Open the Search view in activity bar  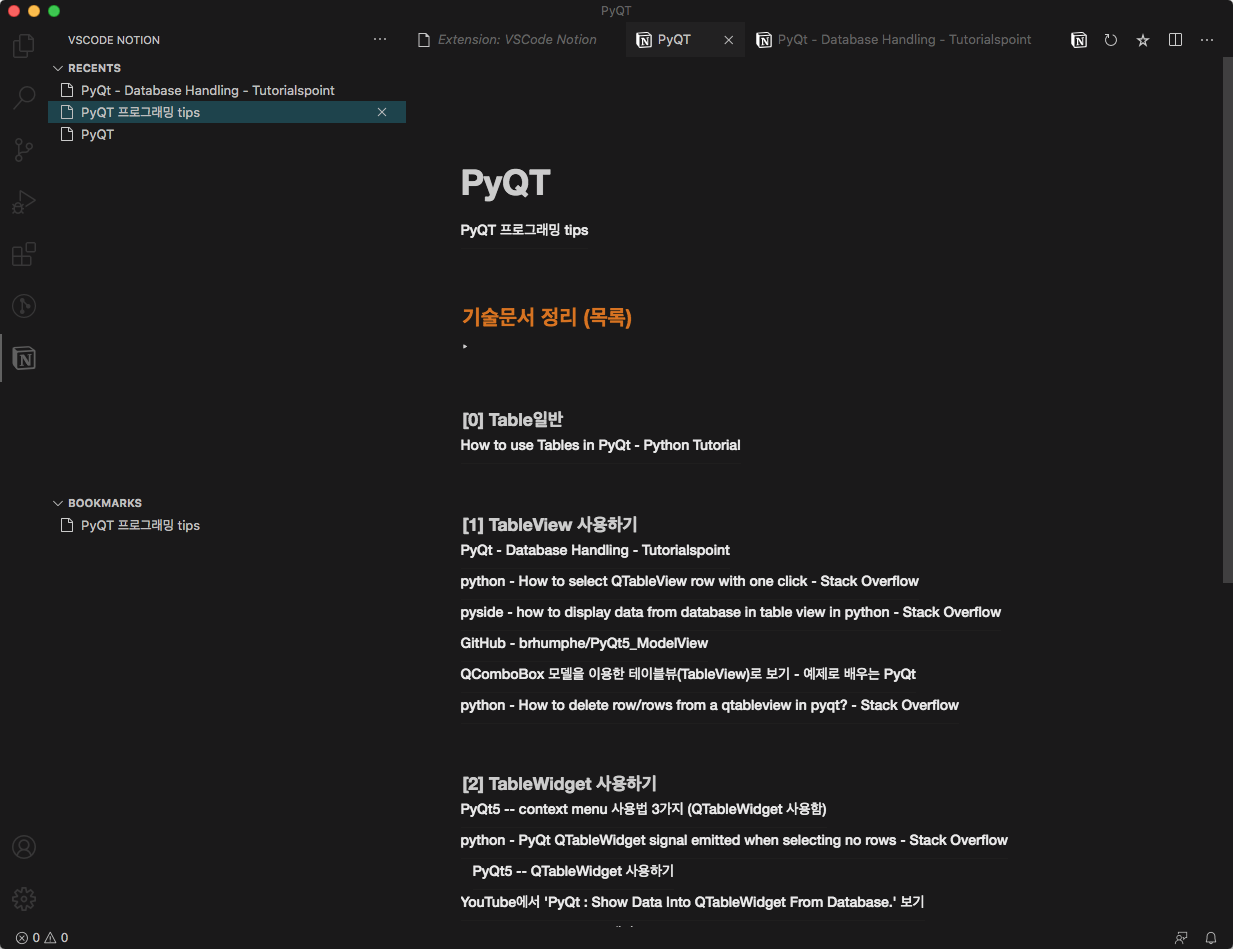[24, 98]
